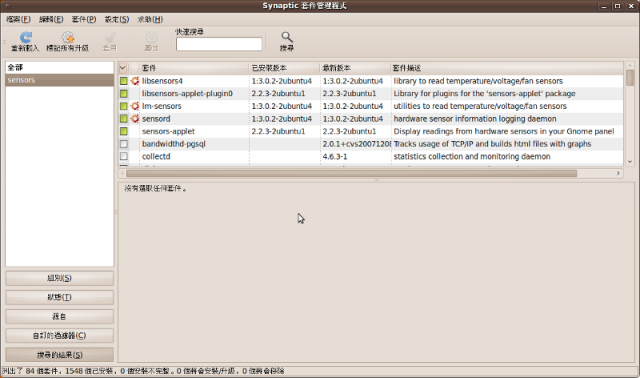Select the 'libsensors-applet-plugin0' package name
Viewport: 640px width, 378px height.
pos(187,93)
